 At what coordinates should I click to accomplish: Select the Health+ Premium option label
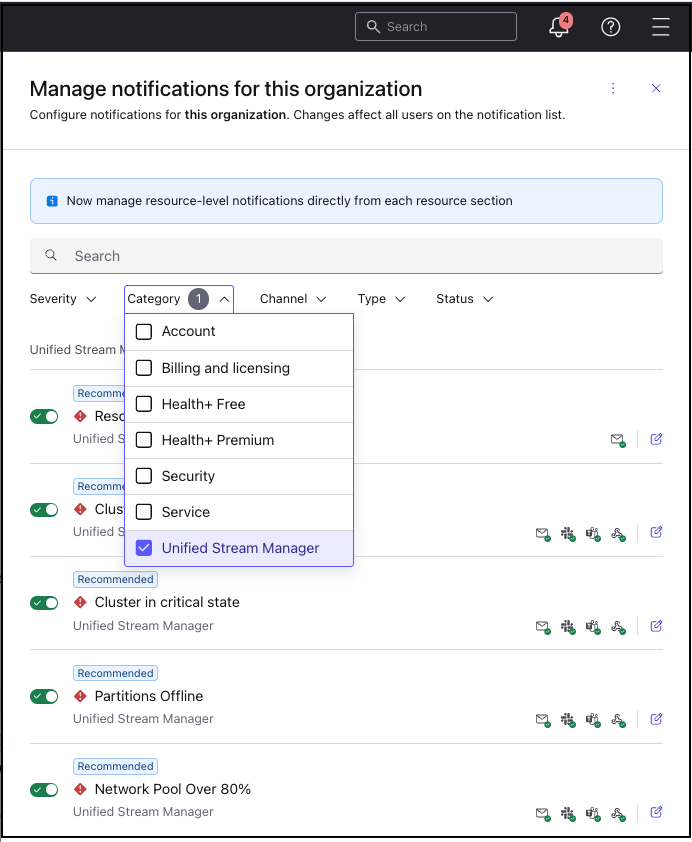218,440
